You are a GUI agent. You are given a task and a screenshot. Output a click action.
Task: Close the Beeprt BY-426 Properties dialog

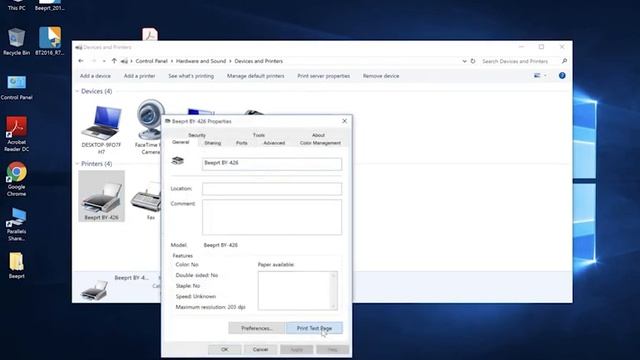coord(344,121)
